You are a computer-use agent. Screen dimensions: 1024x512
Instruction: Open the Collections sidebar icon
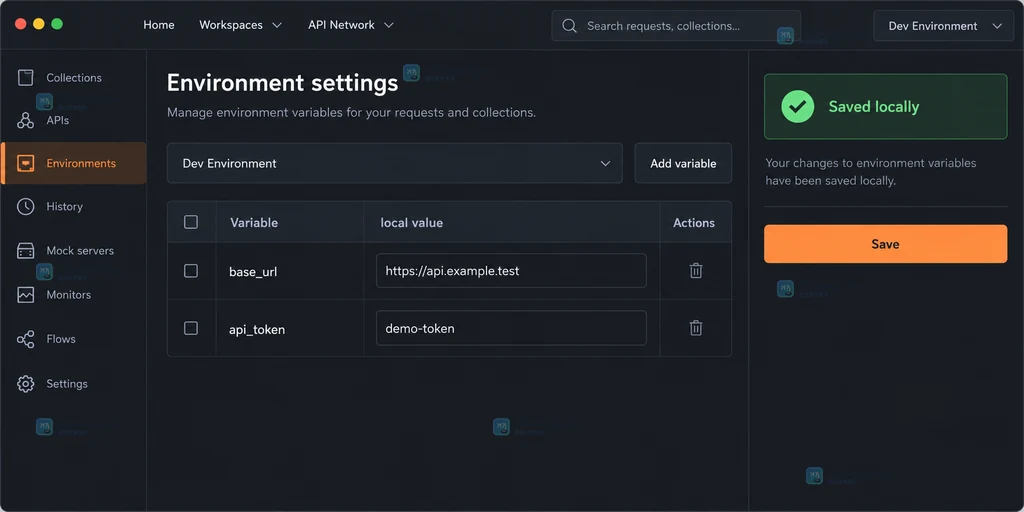click(x=25, y=78)
